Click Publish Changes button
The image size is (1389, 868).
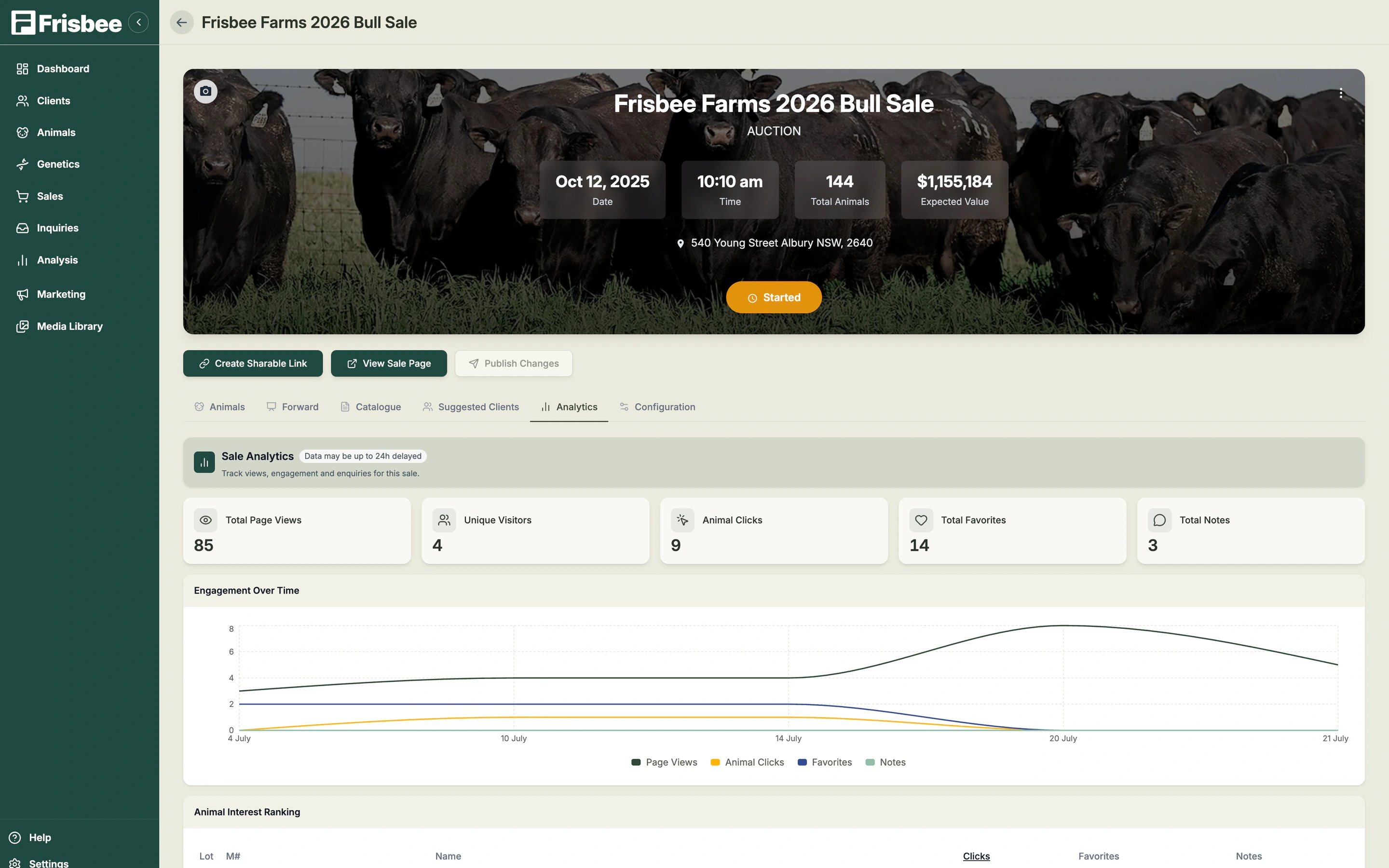(514, 364)
